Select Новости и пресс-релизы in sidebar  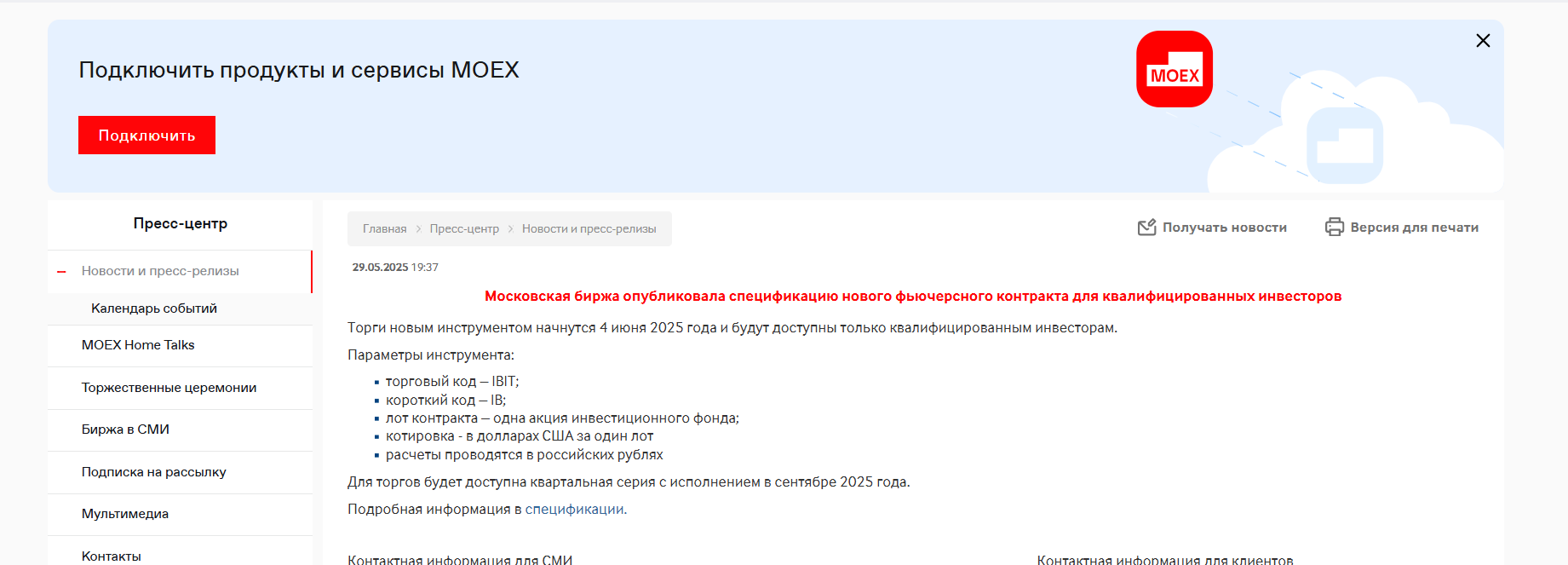(x=160, y=271)
